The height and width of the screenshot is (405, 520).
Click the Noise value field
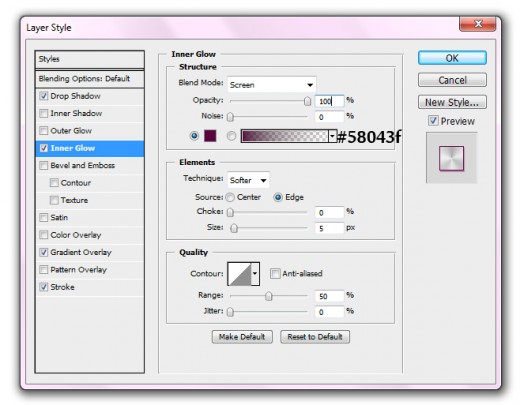click(329, 117)
